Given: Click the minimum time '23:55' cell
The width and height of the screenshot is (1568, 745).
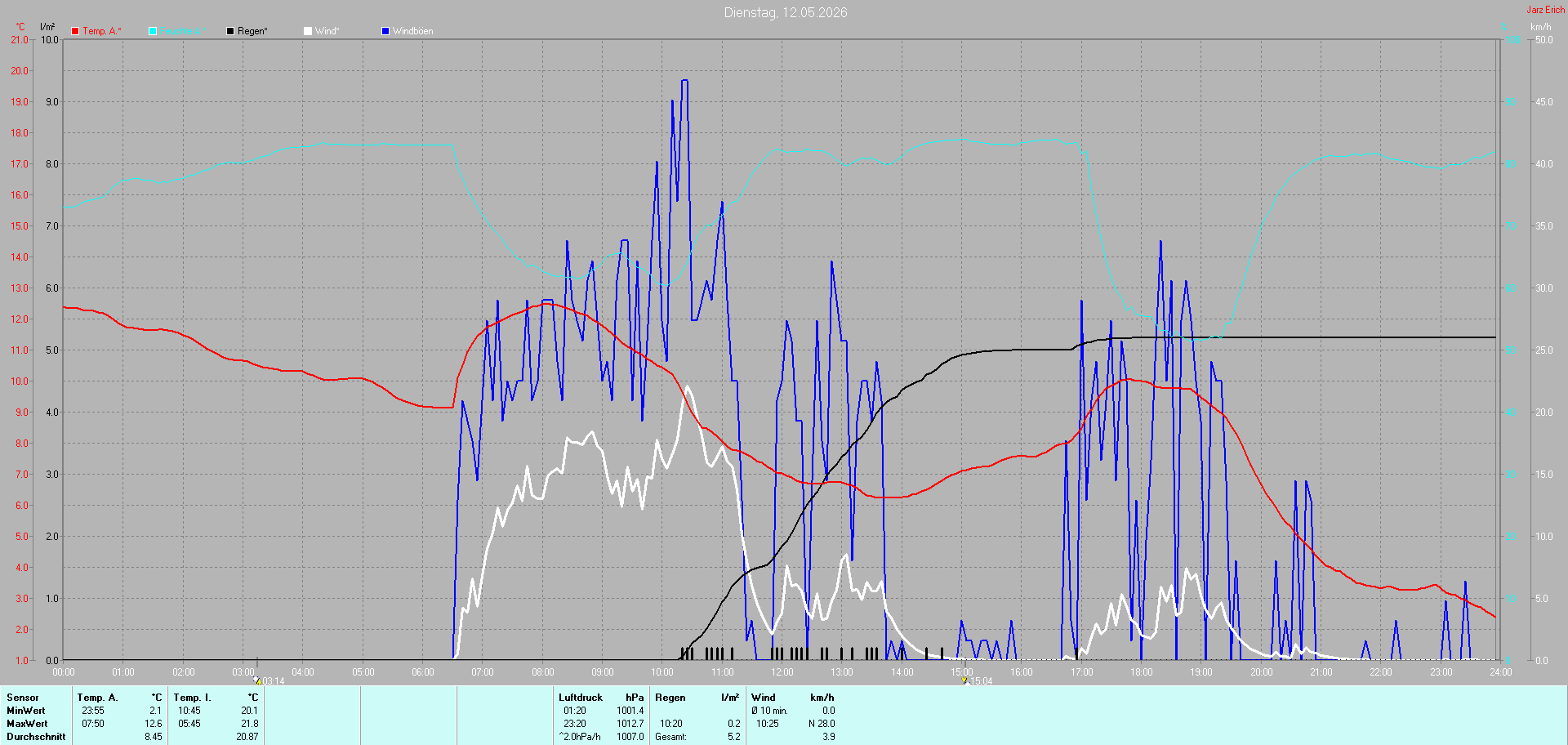Looking at the screenshot, I should click(93, 711).
